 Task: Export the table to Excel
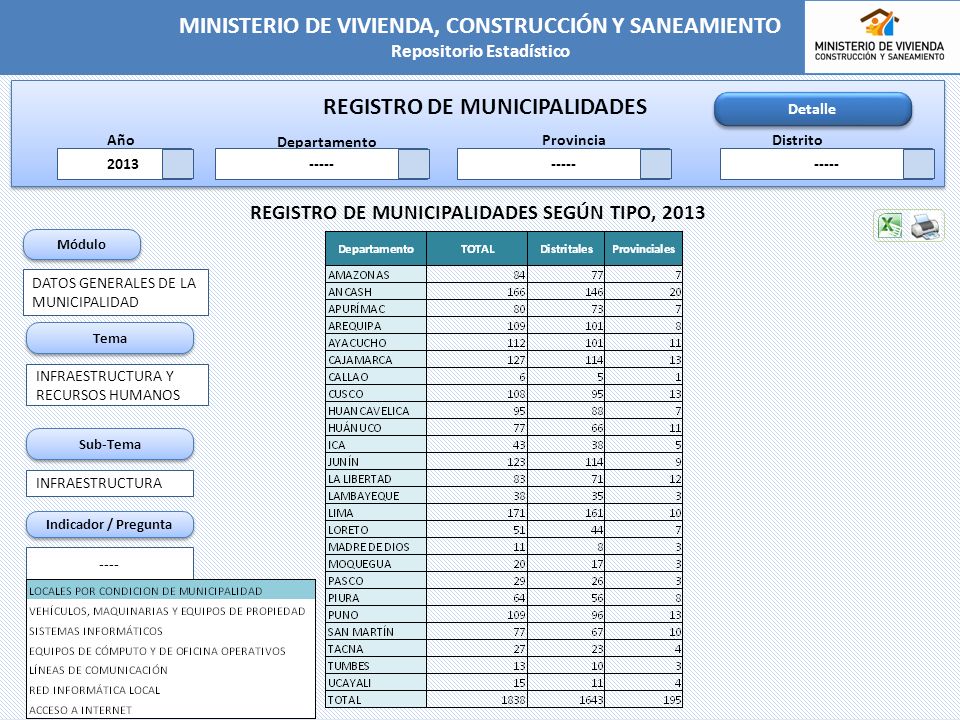coord(890,225)
